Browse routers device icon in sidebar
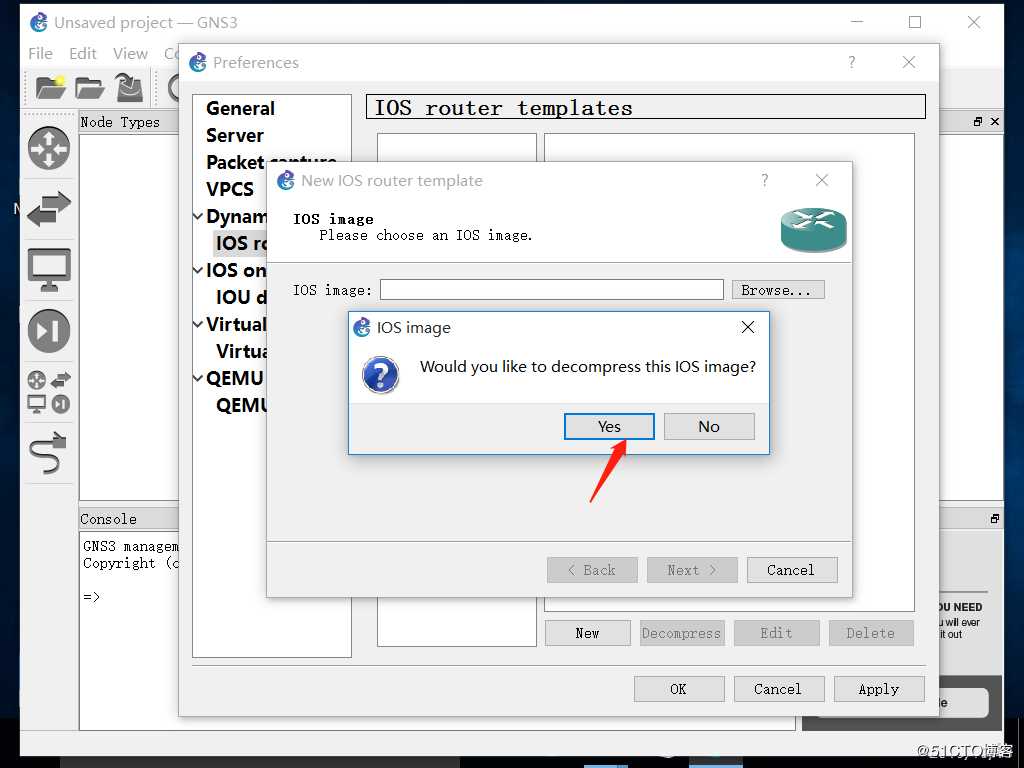The width and height of the screenshot is (1024, 768). click(49, 148)
